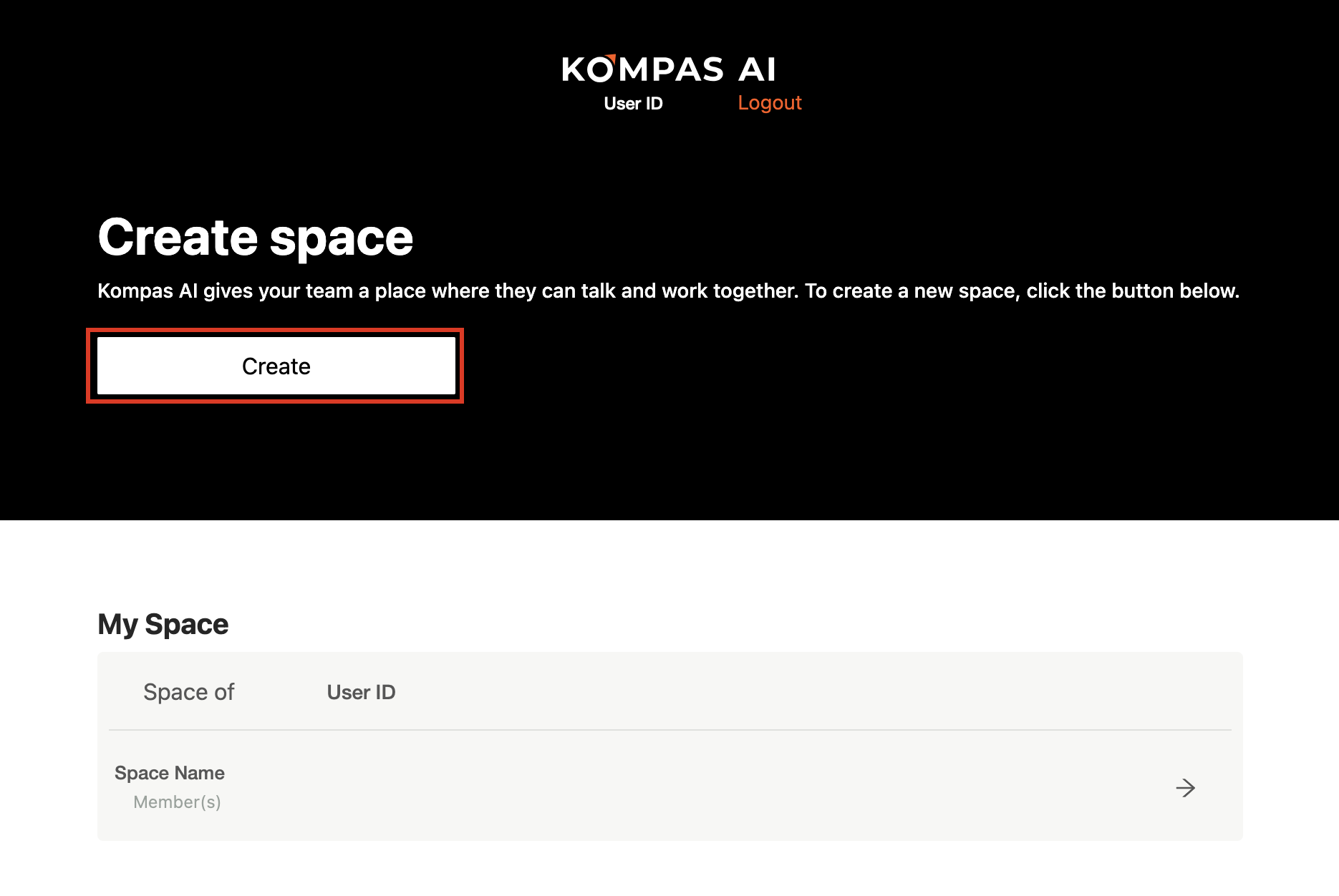Click the Member(s) label
The height and width of the screenshot is (896, 1339).
pyautogui.click(x=177, y=802)
